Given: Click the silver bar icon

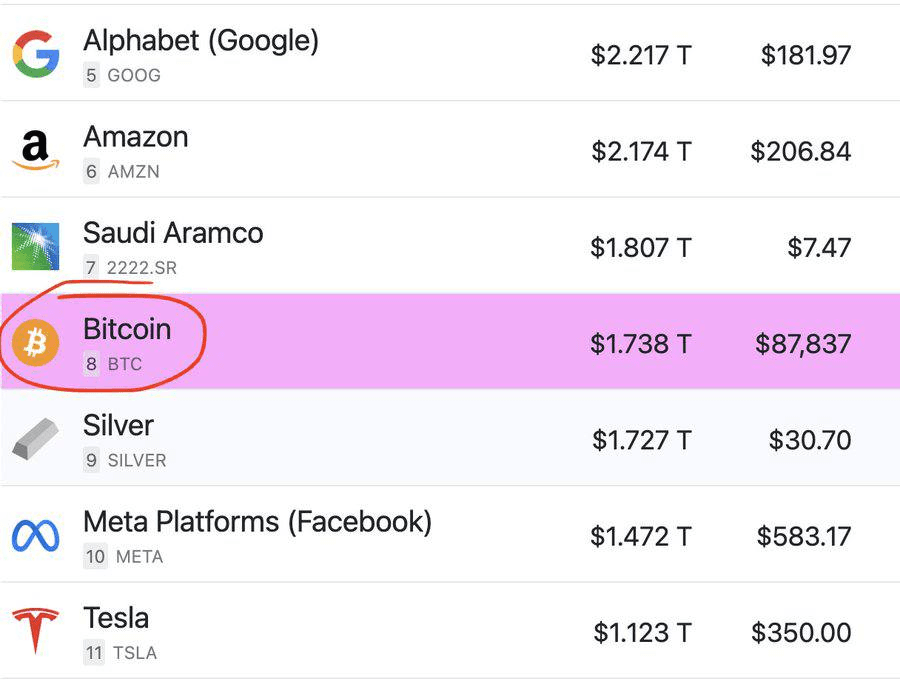Looking at the screenshot, I should pyautogui.click(x=36, y=439).
